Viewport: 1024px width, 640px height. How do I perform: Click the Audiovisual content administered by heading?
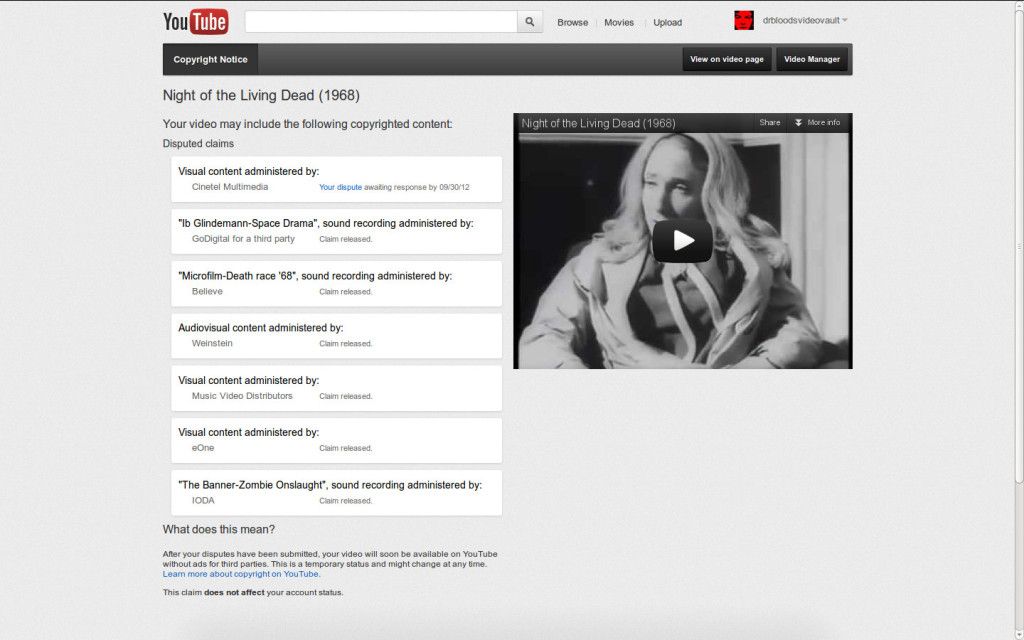point(261,328)
